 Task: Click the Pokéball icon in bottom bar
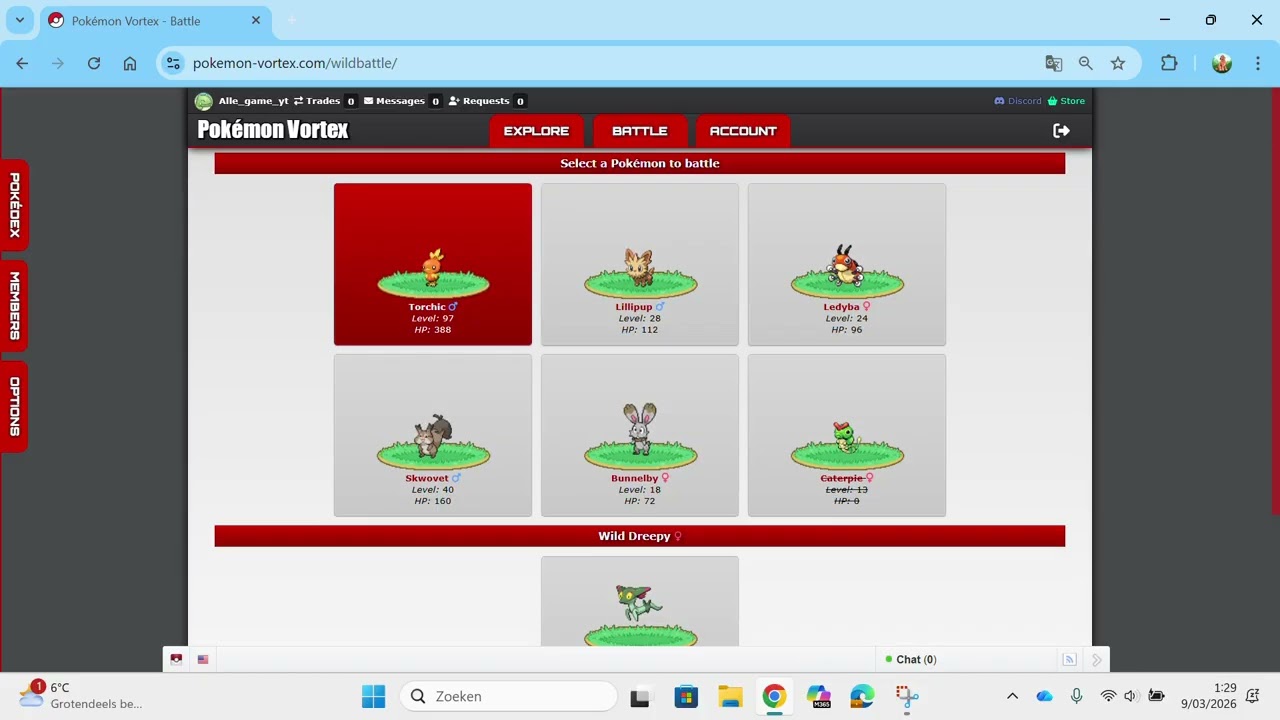point(177,659)
